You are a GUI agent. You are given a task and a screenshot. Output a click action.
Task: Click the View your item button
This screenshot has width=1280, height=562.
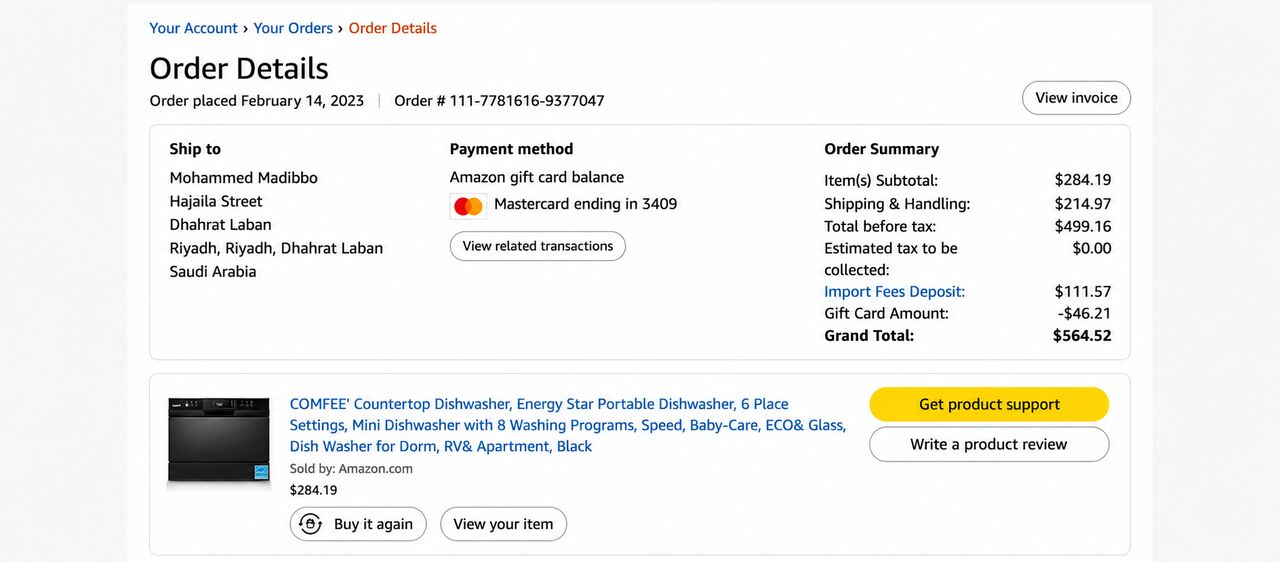point(503,524)
